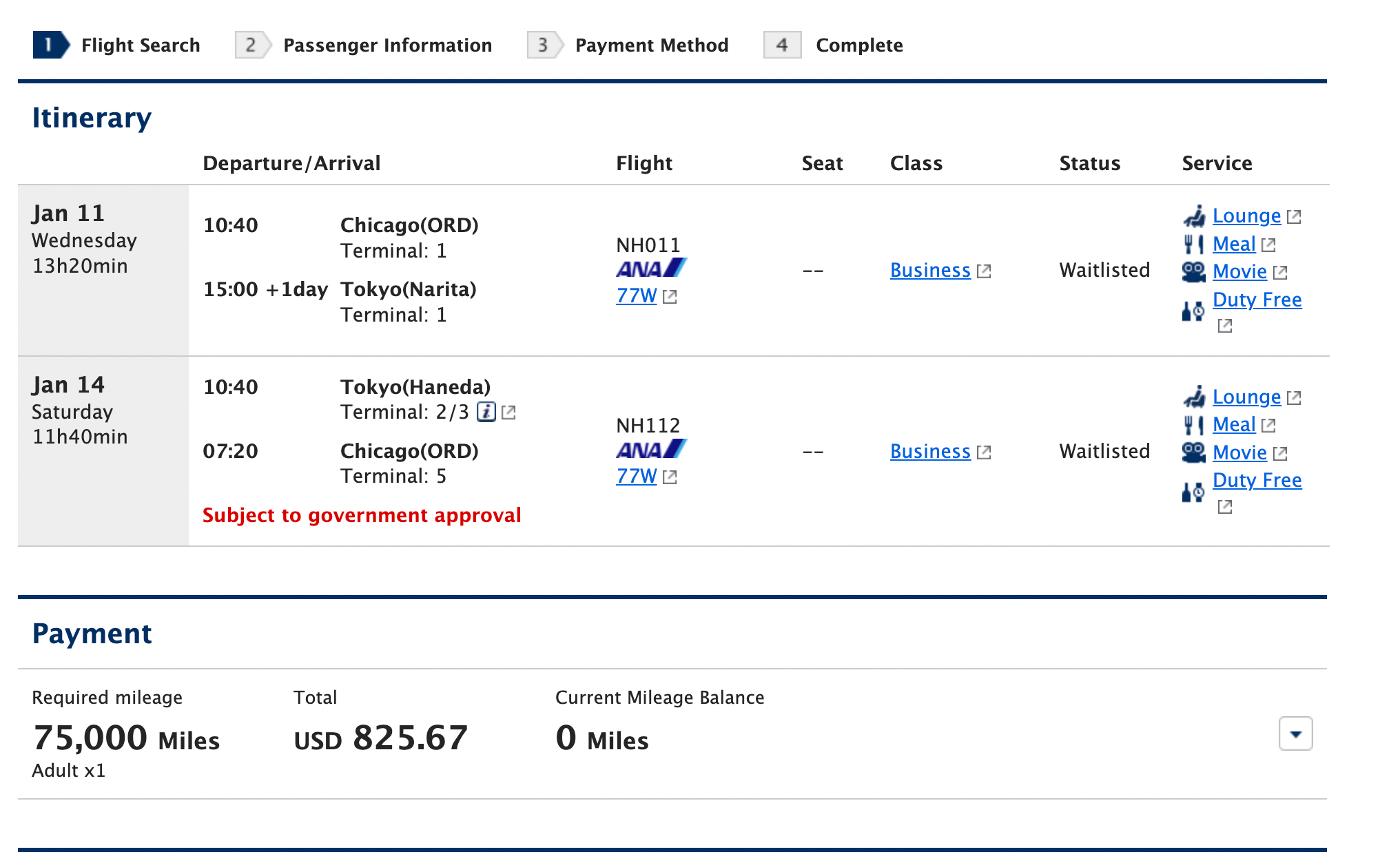Viewport: 1400px width, 865px height.
Task: Open the Business class link for Jan 11 flight
Action: tap(930, 270)
